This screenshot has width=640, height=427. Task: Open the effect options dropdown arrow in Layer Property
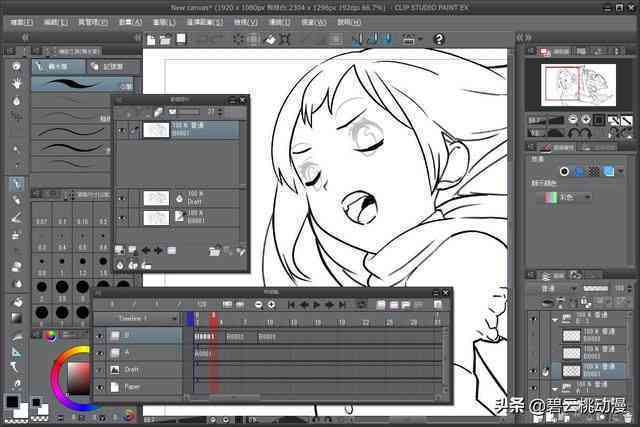pos(621,171)
